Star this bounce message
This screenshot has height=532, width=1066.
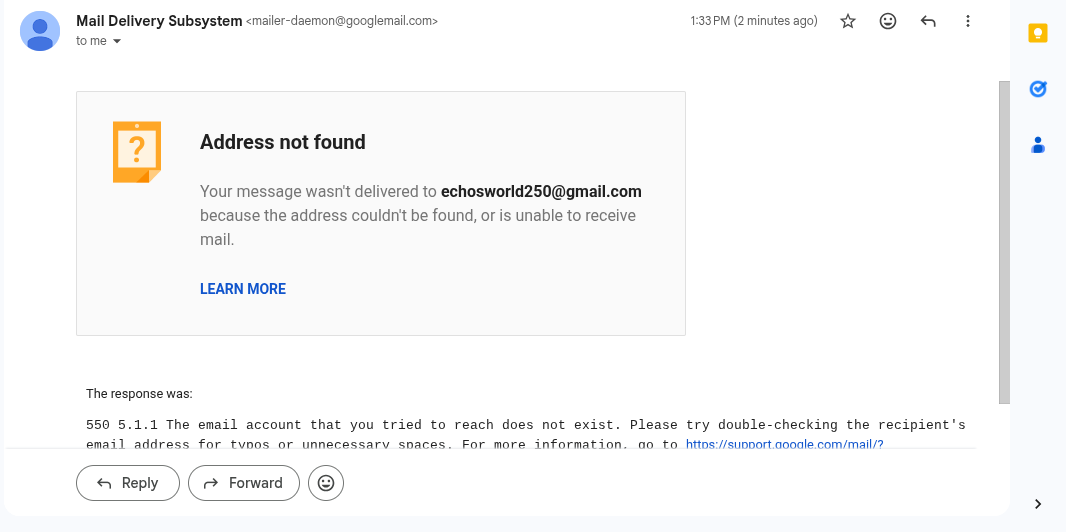point(848,21)
